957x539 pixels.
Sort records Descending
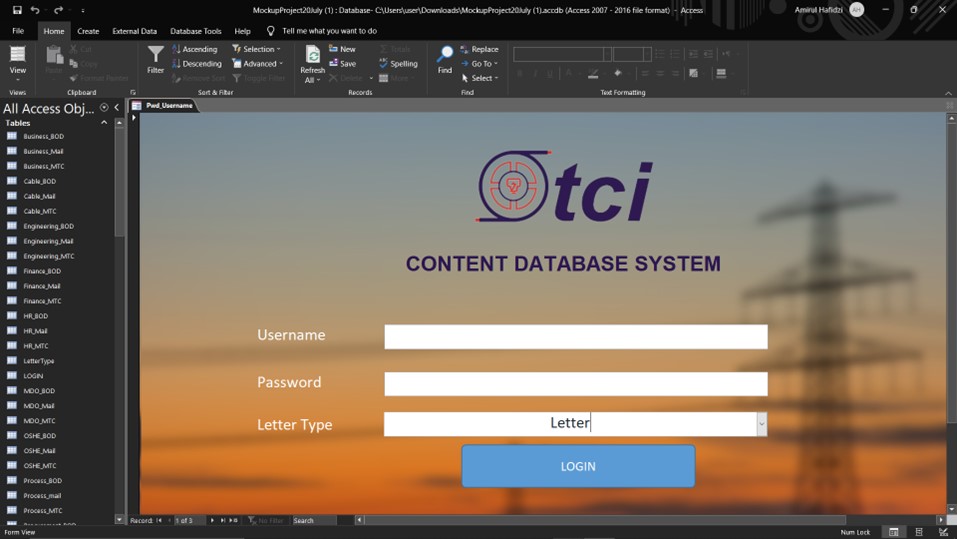197,63
